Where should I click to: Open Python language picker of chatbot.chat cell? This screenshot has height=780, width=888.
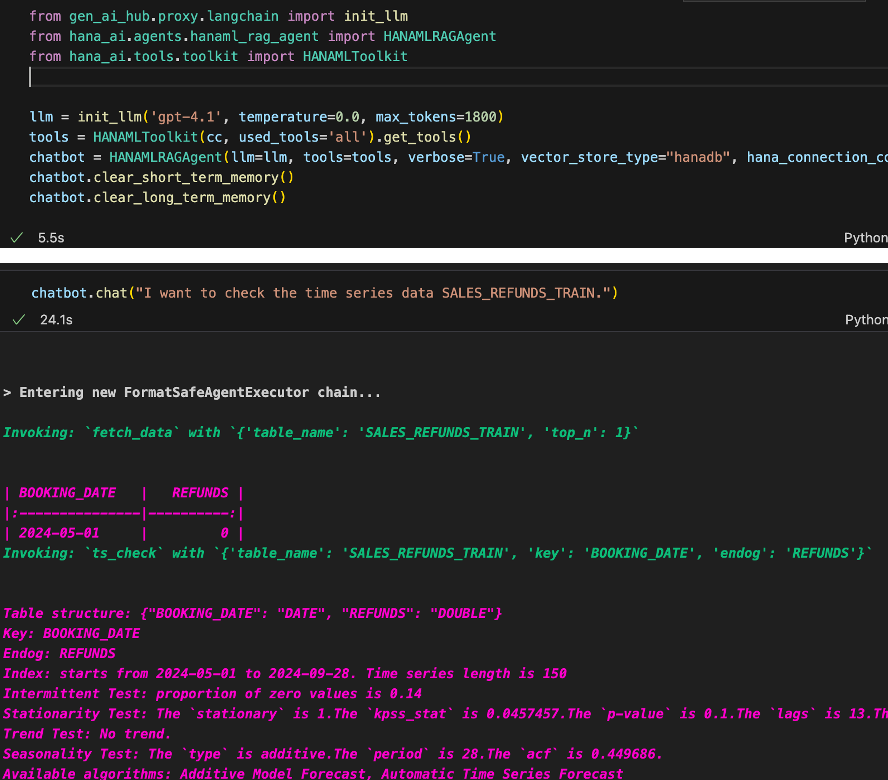coord(865,320)
